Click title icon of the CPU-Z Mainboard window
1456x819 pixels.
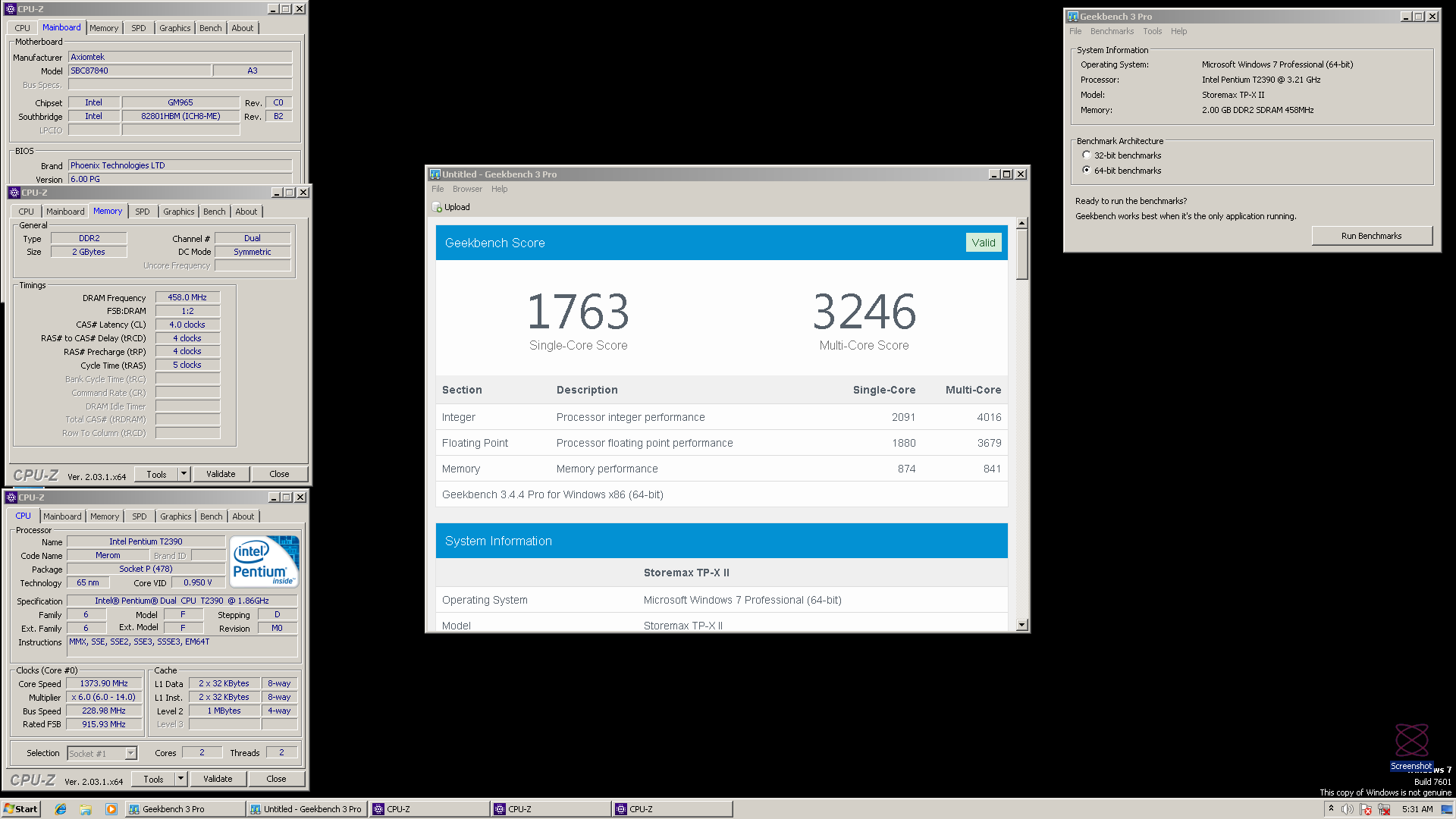coord(11,9)
